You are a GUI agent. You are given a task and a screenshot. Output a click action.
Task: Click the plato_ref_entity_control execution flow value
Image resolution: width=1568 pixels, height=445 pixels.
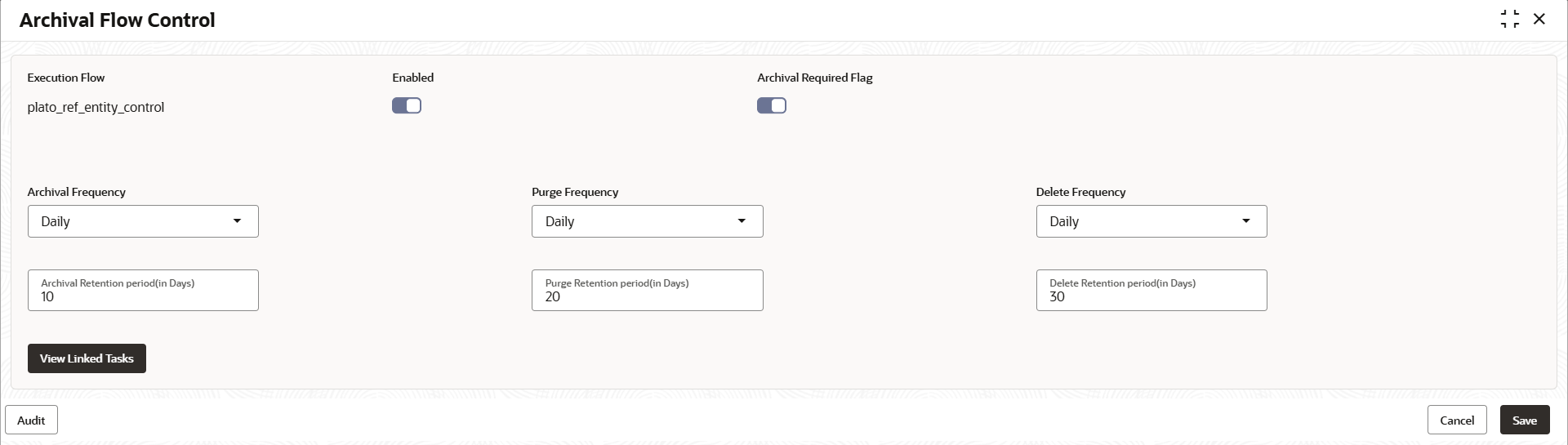[96, 107]
